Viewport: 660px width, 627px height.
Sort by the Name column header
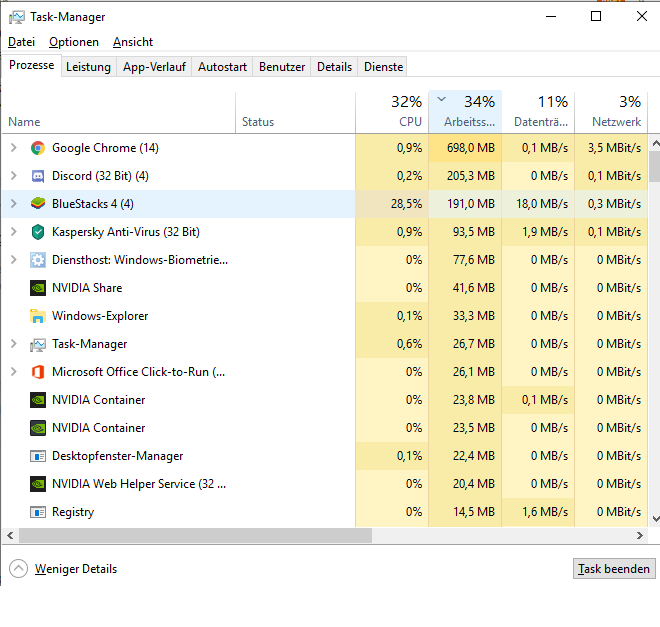119,112
